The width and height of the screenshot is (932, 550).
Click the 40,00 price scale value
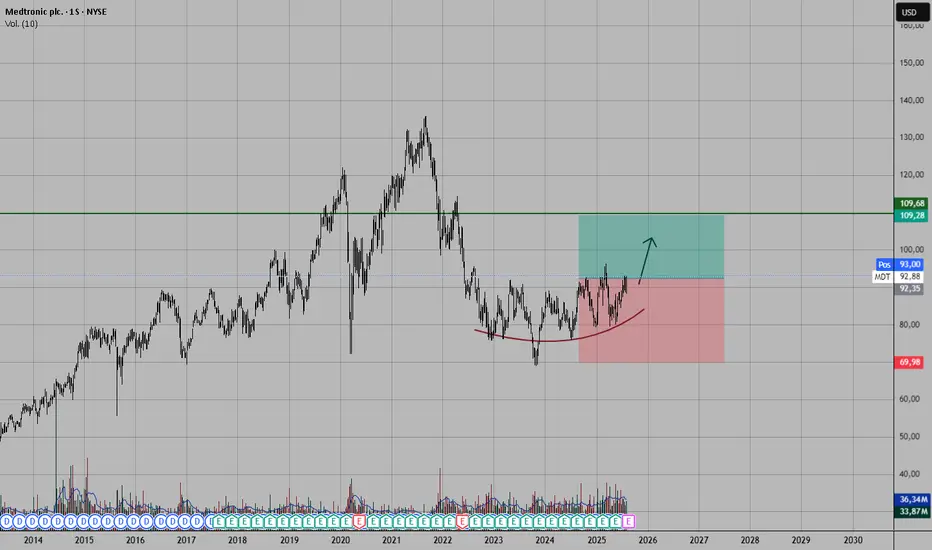pos(911,474)
